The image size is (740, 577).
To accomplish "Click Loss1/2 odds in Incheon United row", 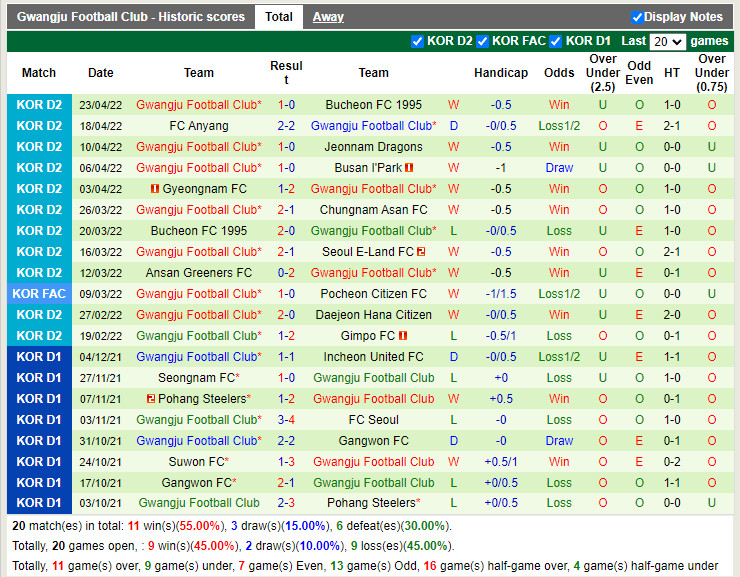I will (x=559, y=357).
